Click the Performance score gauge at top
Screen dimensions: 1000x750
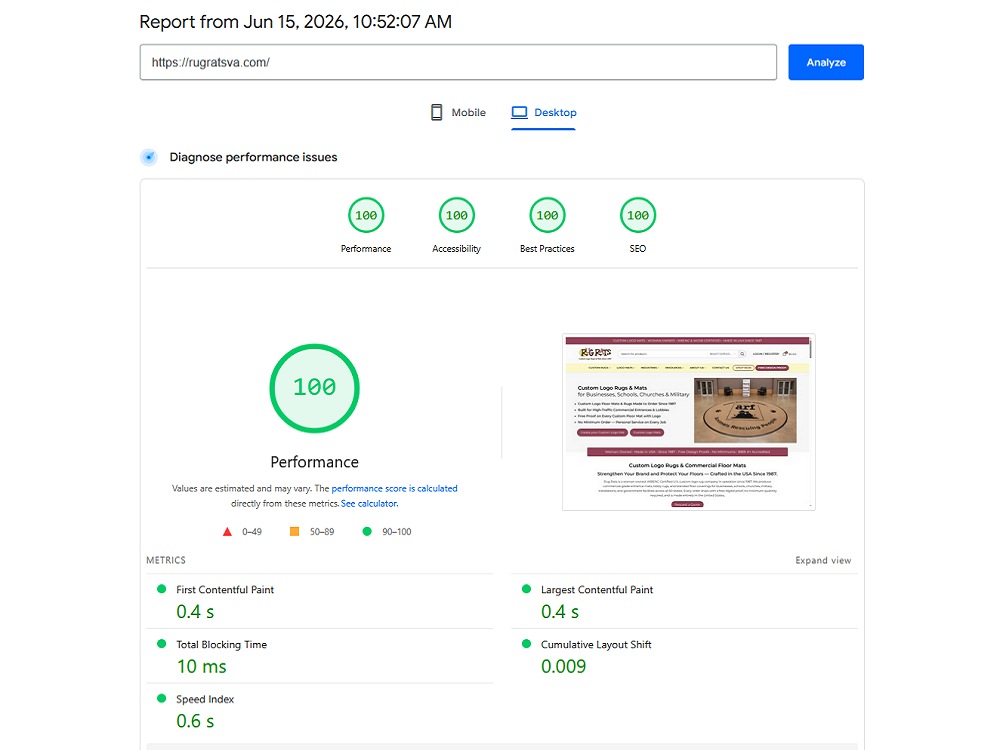click(x=366, y=216)
